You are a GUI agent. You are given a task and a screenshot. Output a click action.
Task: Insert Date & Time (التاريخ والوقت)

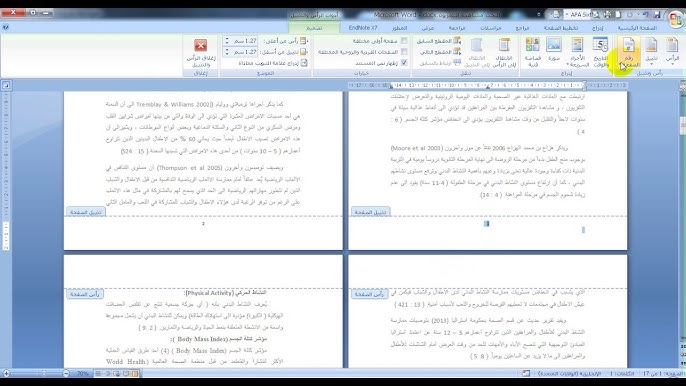coord(601,52)
